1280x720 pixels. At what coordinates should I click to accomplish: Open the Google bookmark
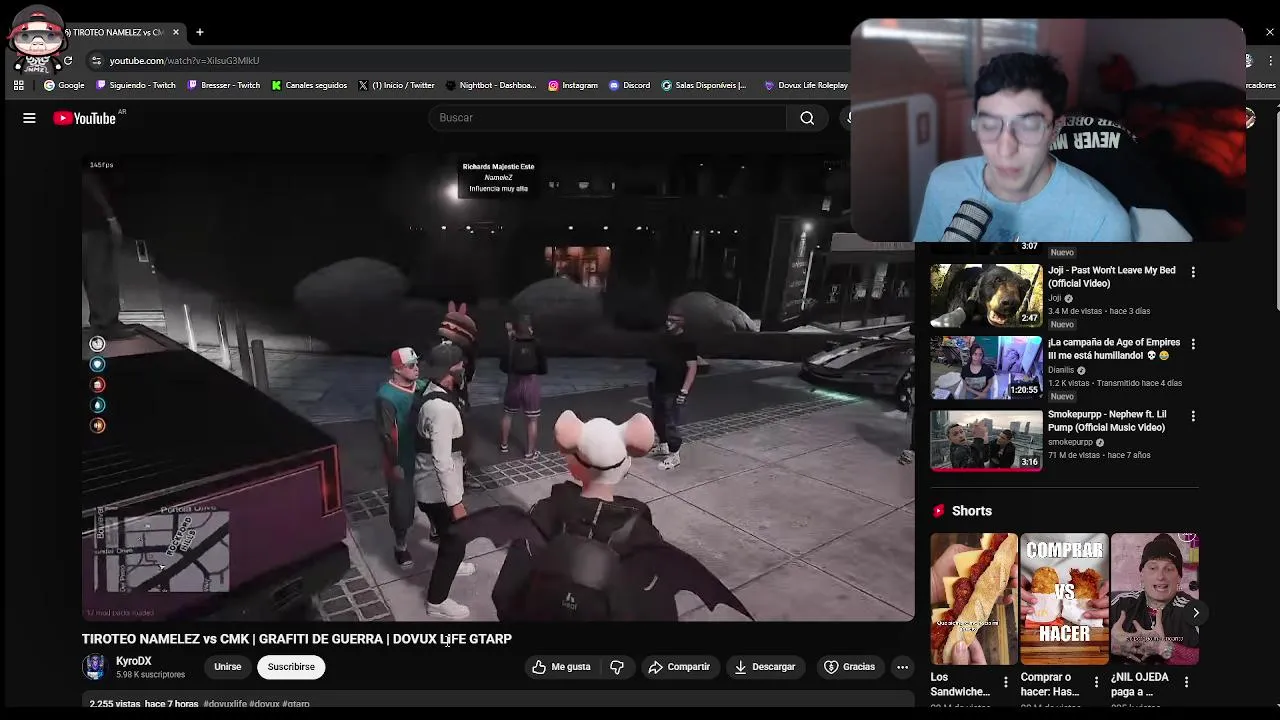pyautogui.click(x=64, y=85)
